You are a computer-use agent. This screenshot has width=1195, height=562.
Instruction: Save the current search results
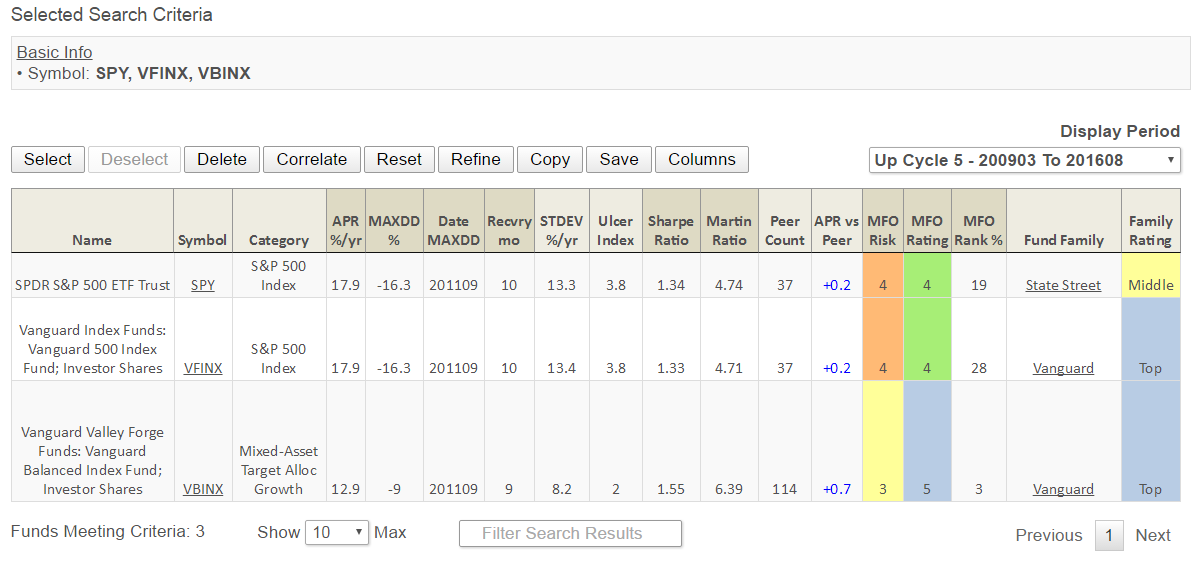619,160
